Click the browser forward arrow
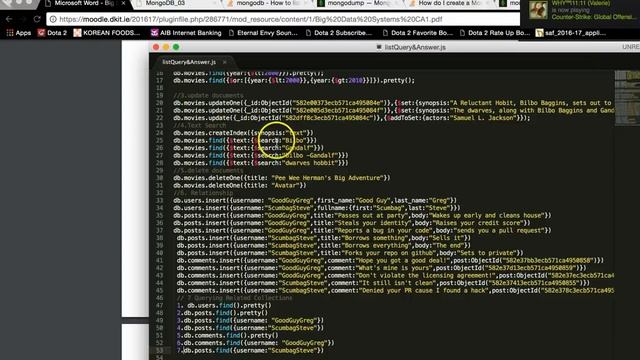640x360 pixels. click(23, 19)
